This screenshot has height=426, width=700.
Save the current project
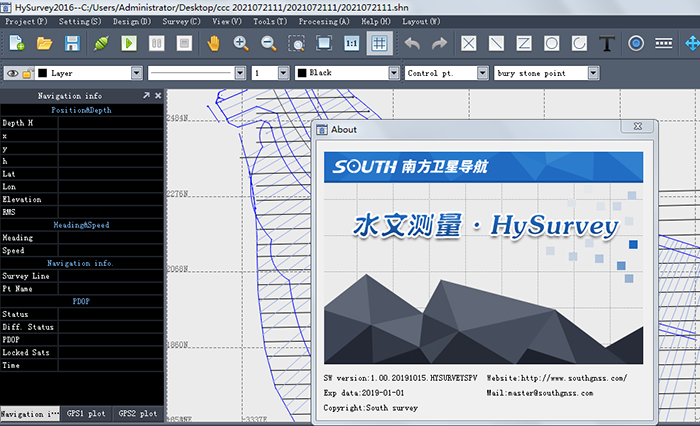pos(72,43)
